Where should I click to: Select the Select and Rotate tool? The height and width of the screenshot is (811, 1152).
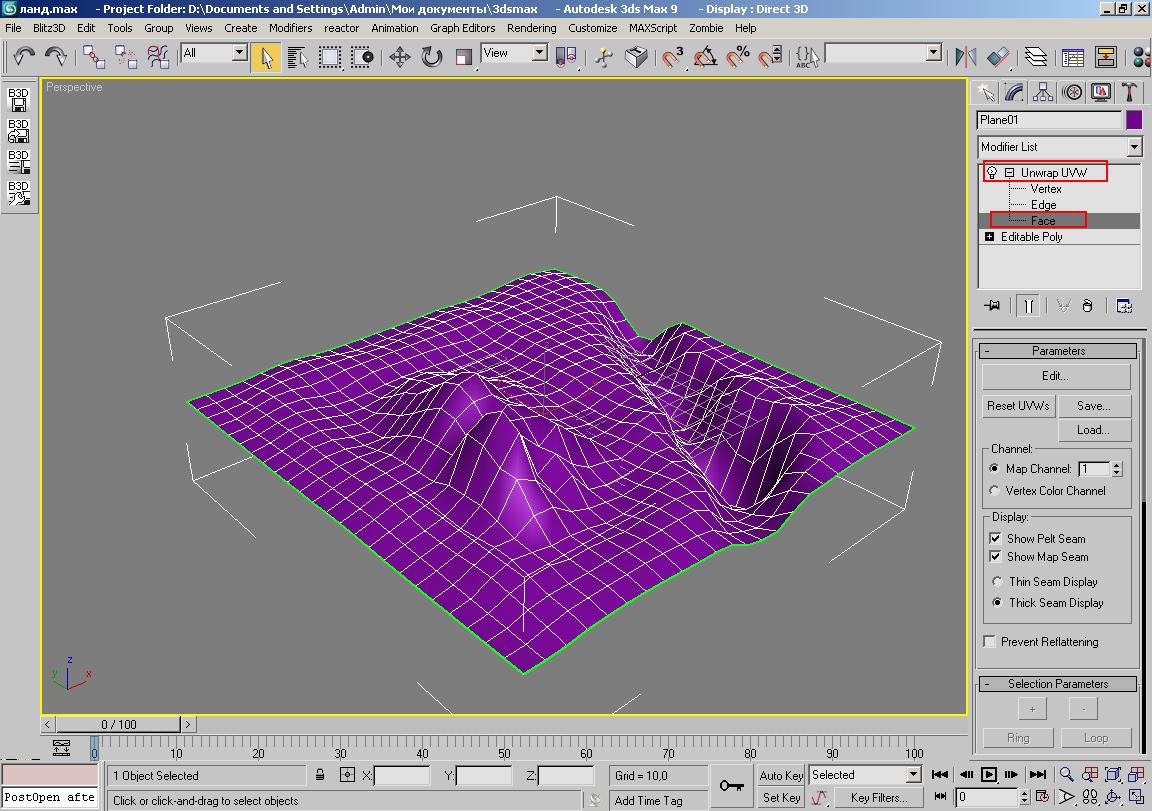[x=432, y=57]
